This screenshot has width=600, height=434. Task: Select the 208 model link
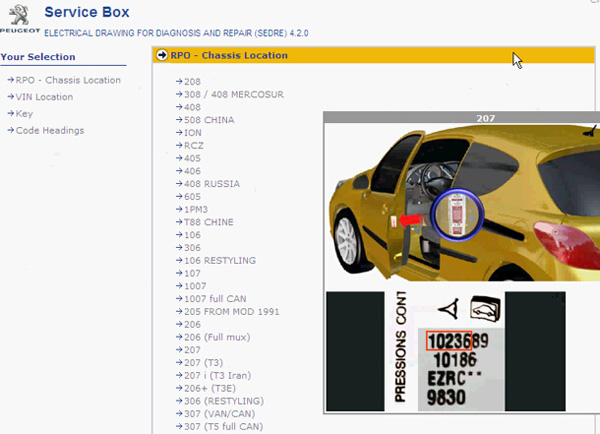(192, 82)
